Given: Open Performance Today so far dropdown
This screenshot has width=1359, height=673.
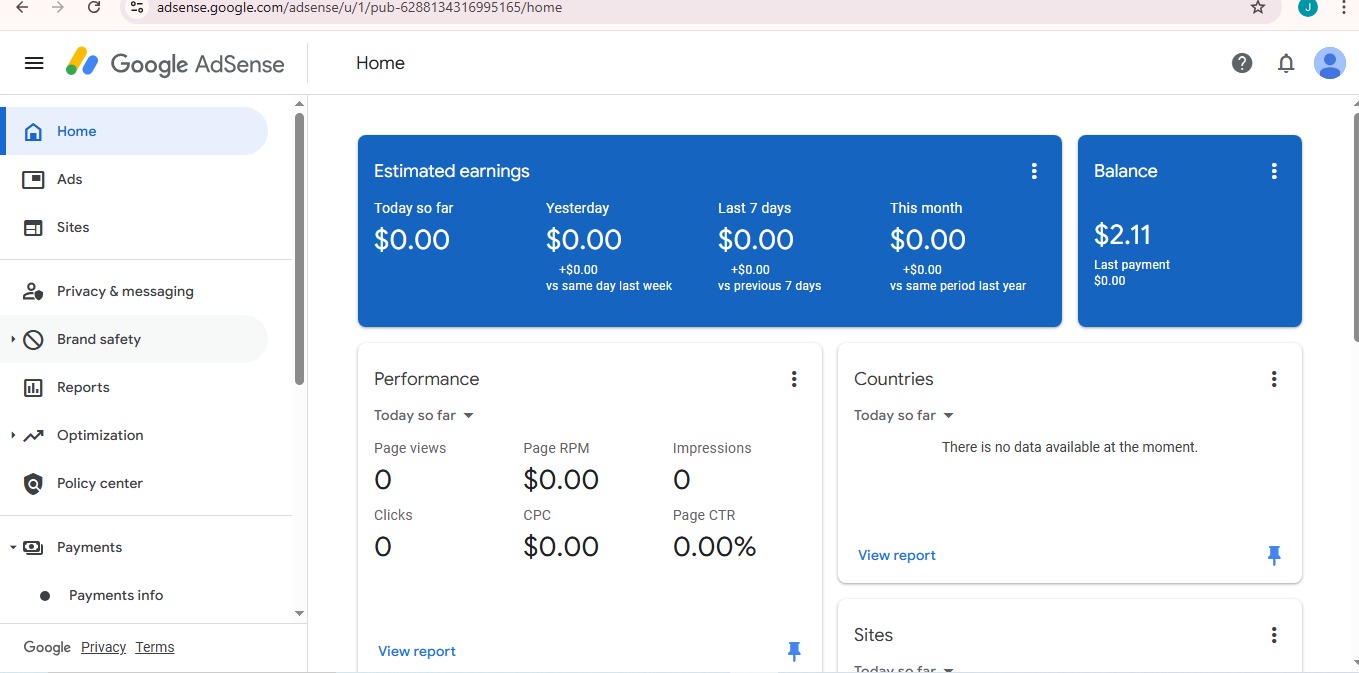Looking at the screenshot, I should point(424,415).
